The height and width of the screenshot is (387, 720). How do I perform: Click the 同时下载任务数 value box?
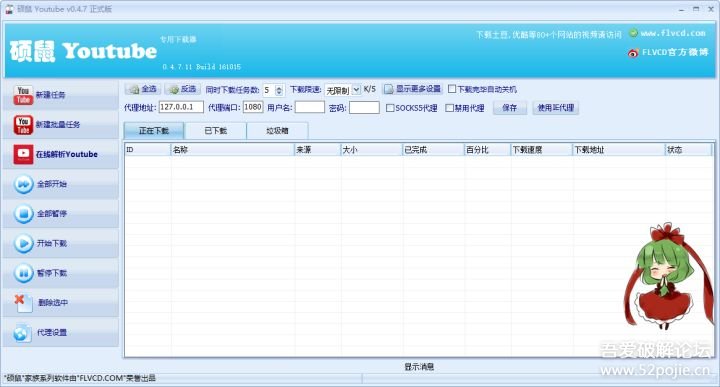click(x=268, y=90)
